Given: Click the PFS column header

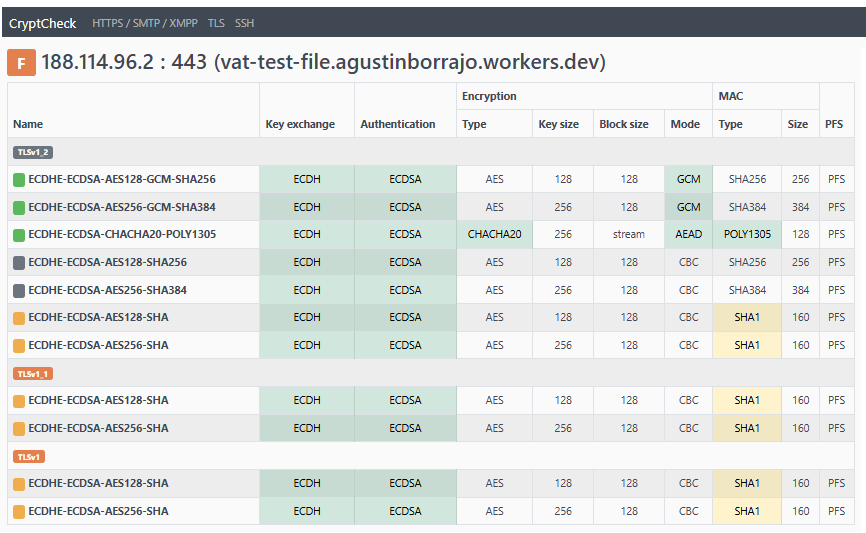Looking at the screenshot, I should (834, 125).
